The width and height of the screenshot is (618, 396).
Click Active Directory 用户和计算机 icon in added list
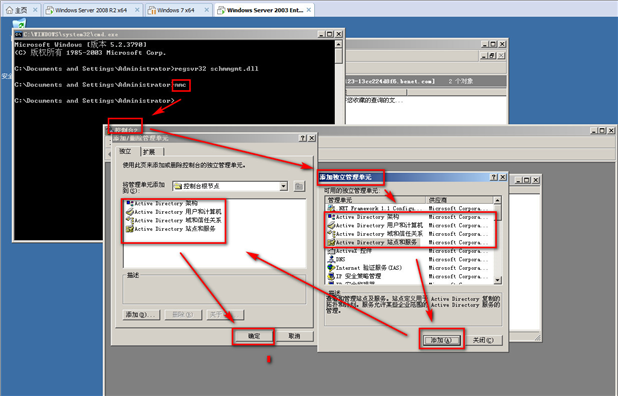(130, 212)
